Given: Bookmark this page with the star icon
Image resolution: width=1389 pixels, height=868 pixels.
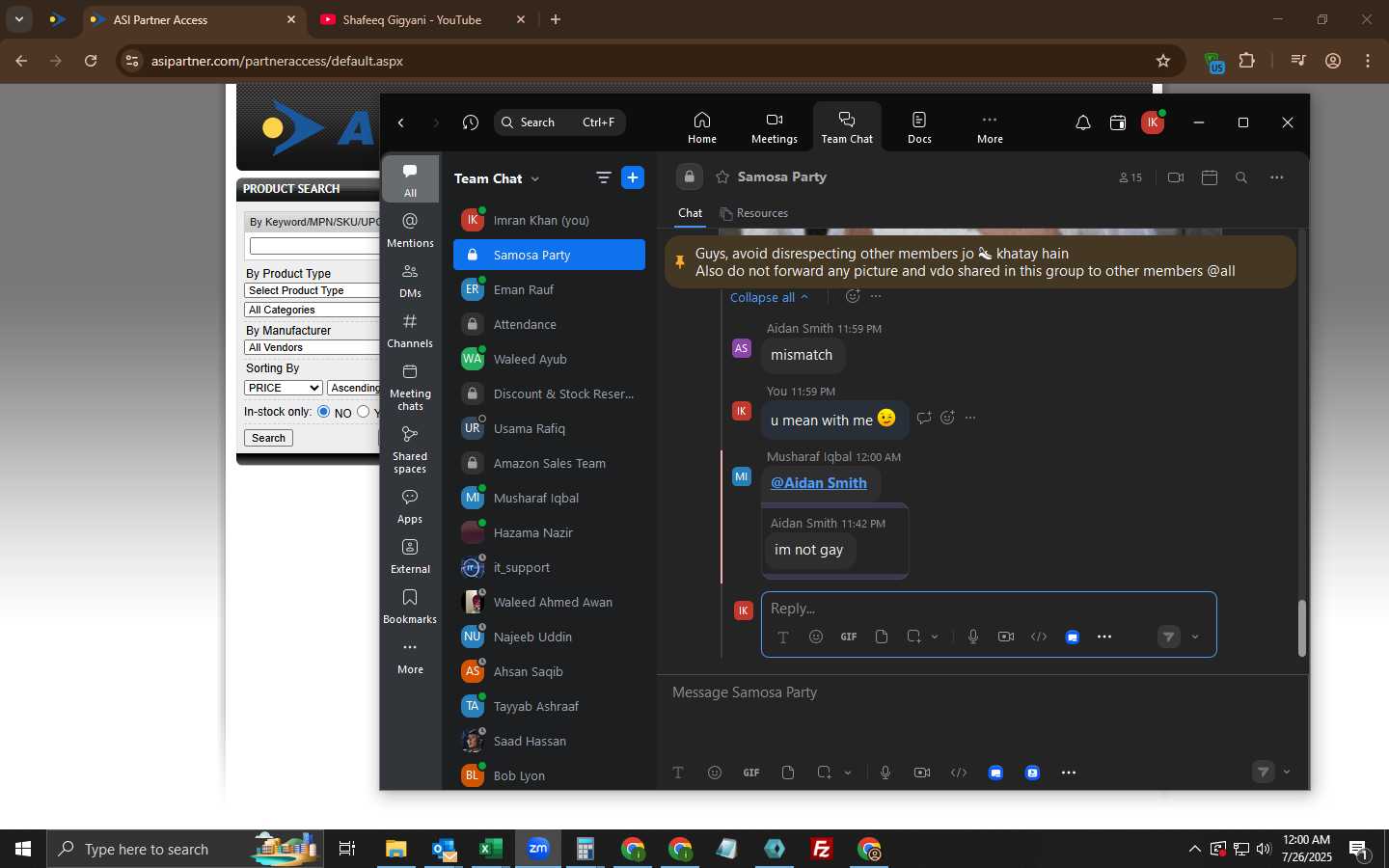Looking at the screenshot, I should (x=1163, y=61).
